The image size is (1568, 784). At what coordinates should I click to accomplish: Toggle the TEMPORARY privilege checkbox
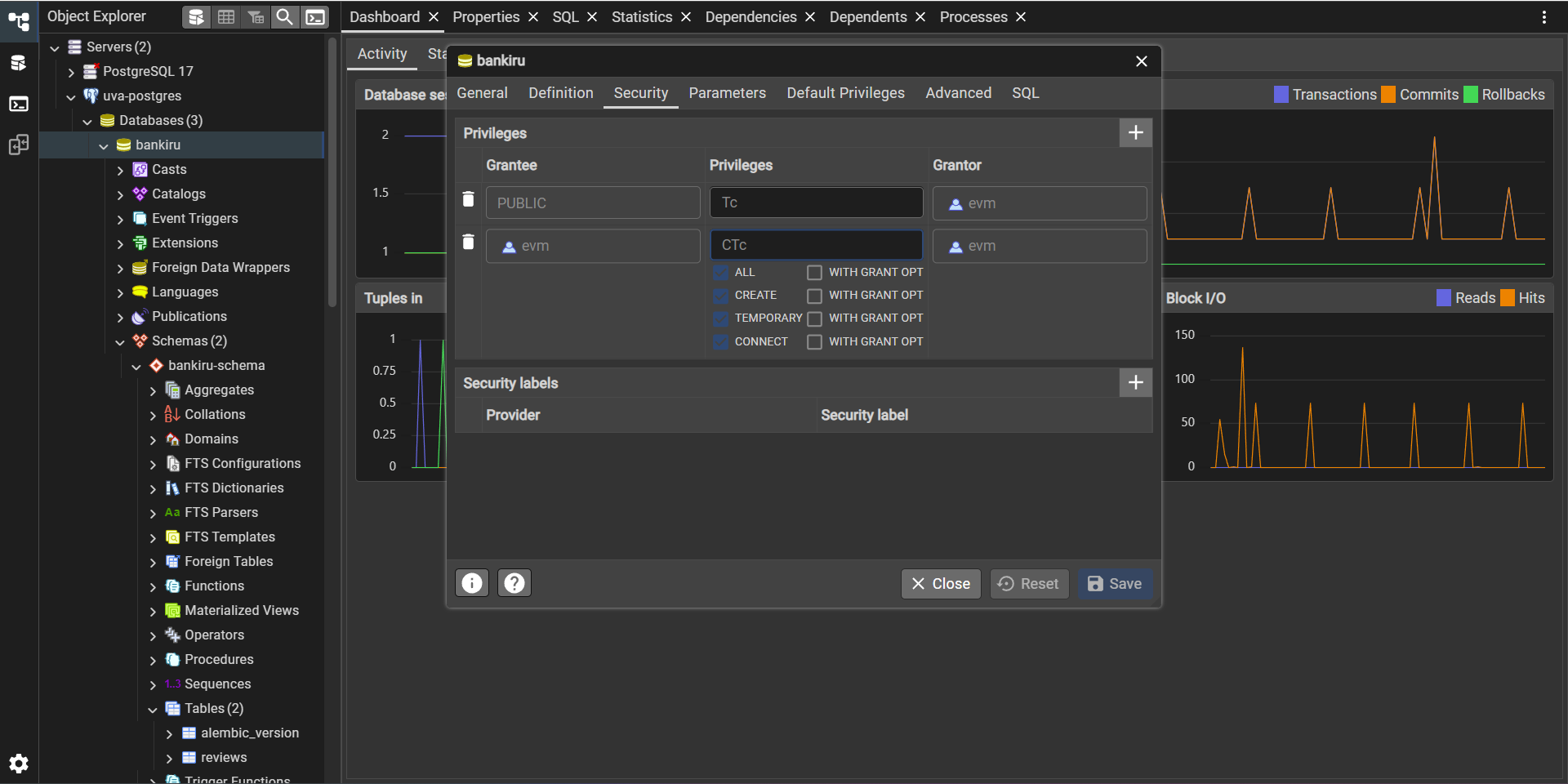[720, 318]
